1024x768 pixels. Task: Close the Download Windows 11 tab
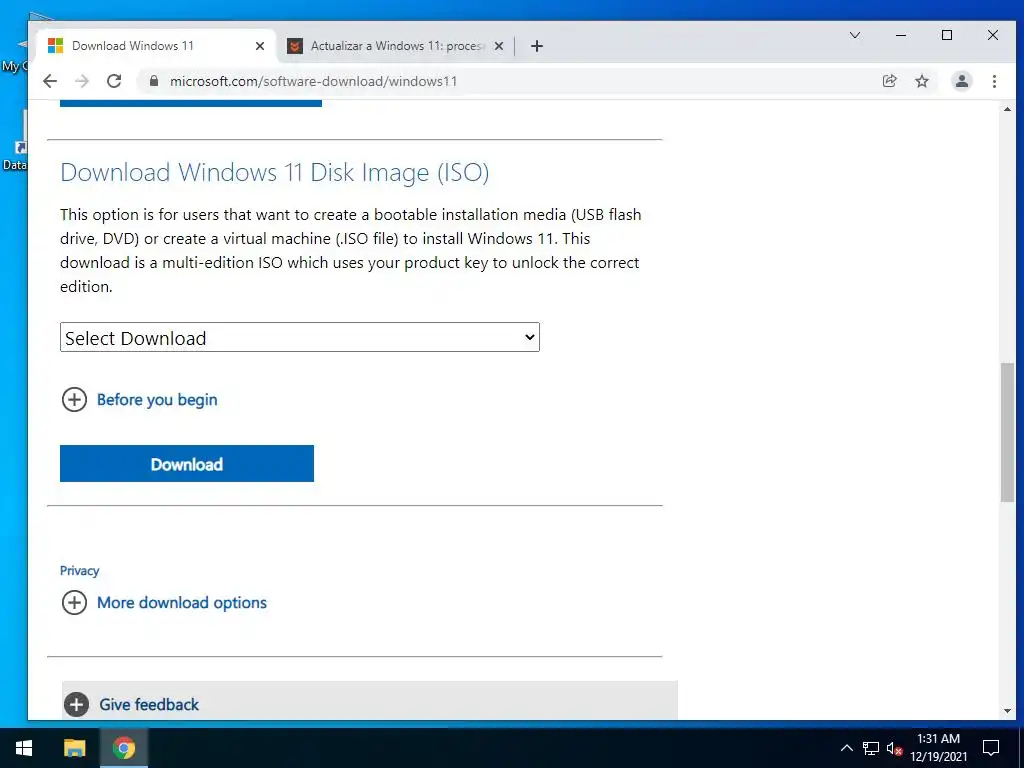click(x=259, y=46)
